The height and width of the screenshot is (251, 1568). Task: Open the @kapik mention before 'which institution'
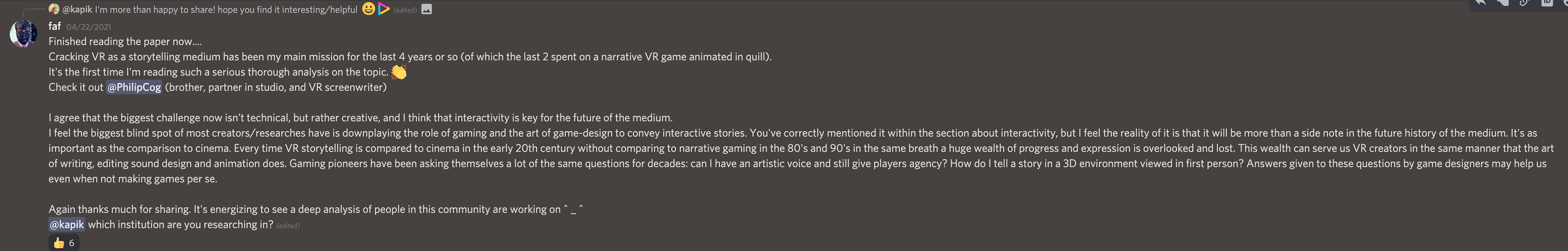[67, 224]
